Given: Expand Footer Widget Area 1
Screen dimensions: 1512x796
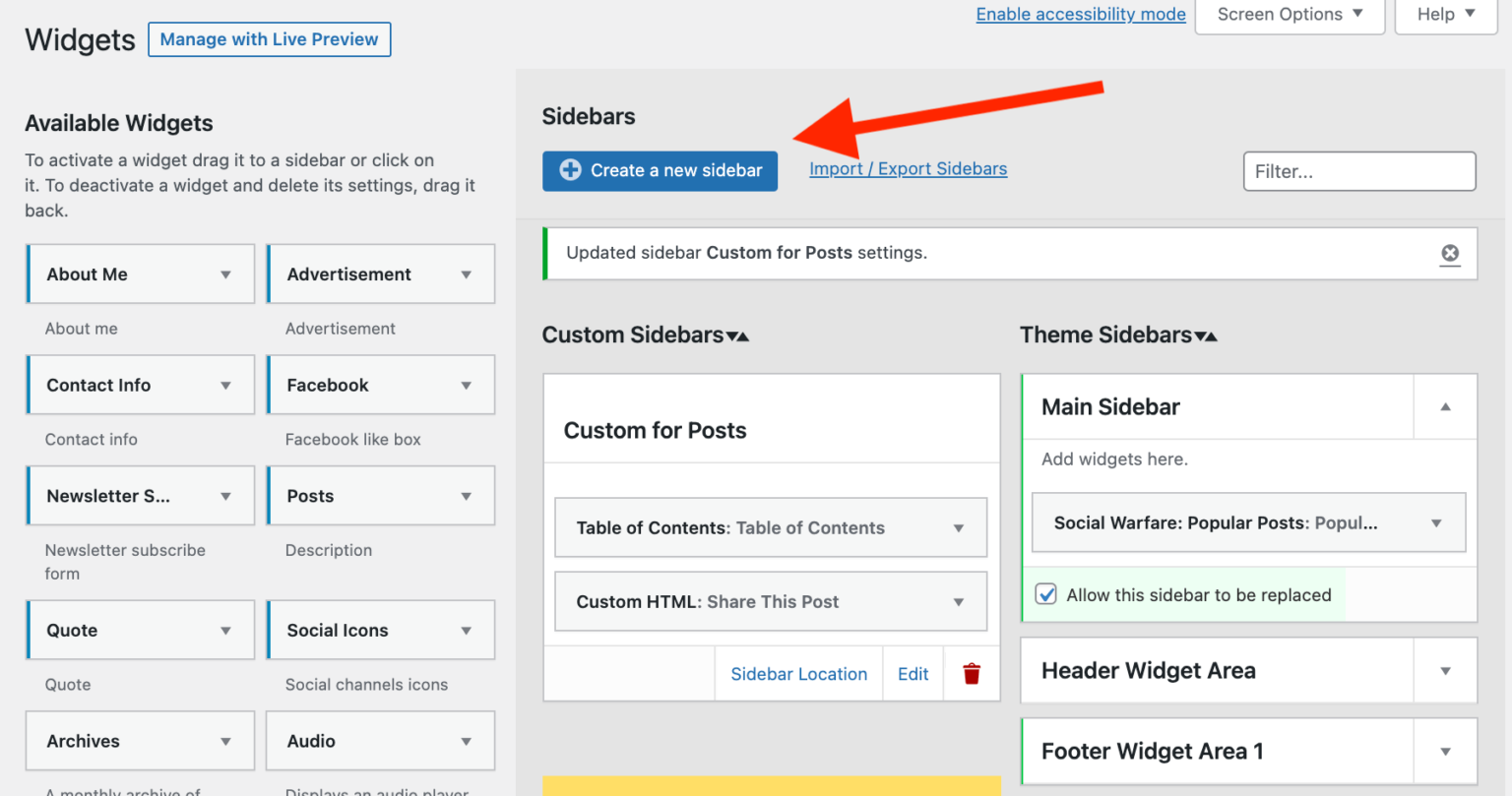Looking at the screenshot, I should point(1443,751).
